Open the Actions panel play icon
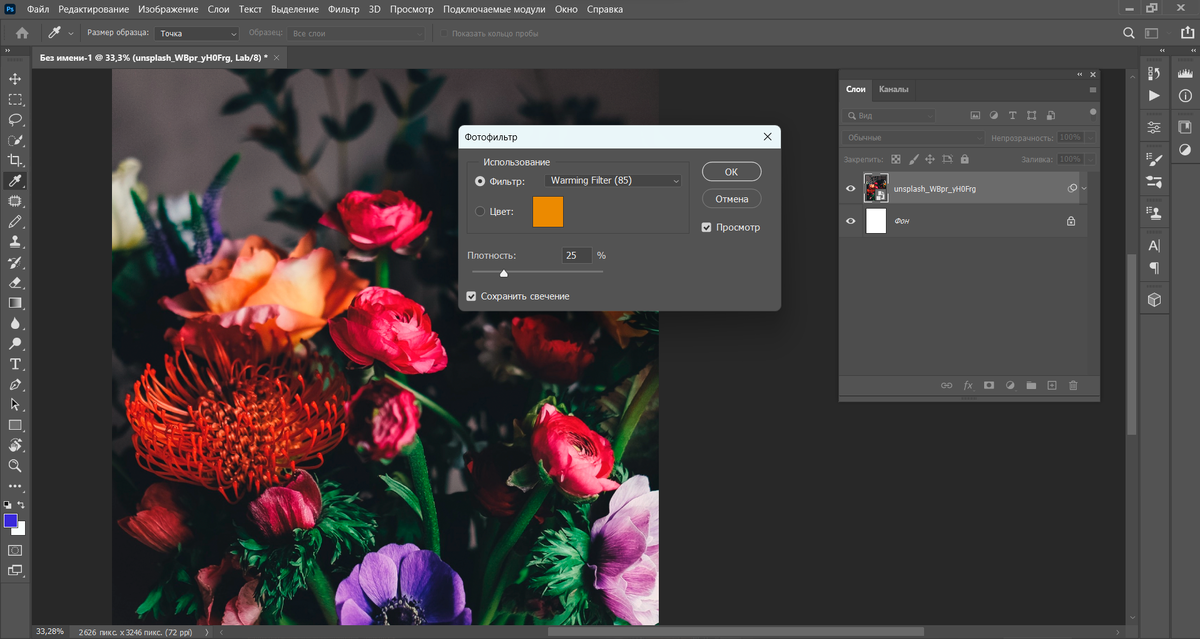1200x639 pixels. [1154, 96]
